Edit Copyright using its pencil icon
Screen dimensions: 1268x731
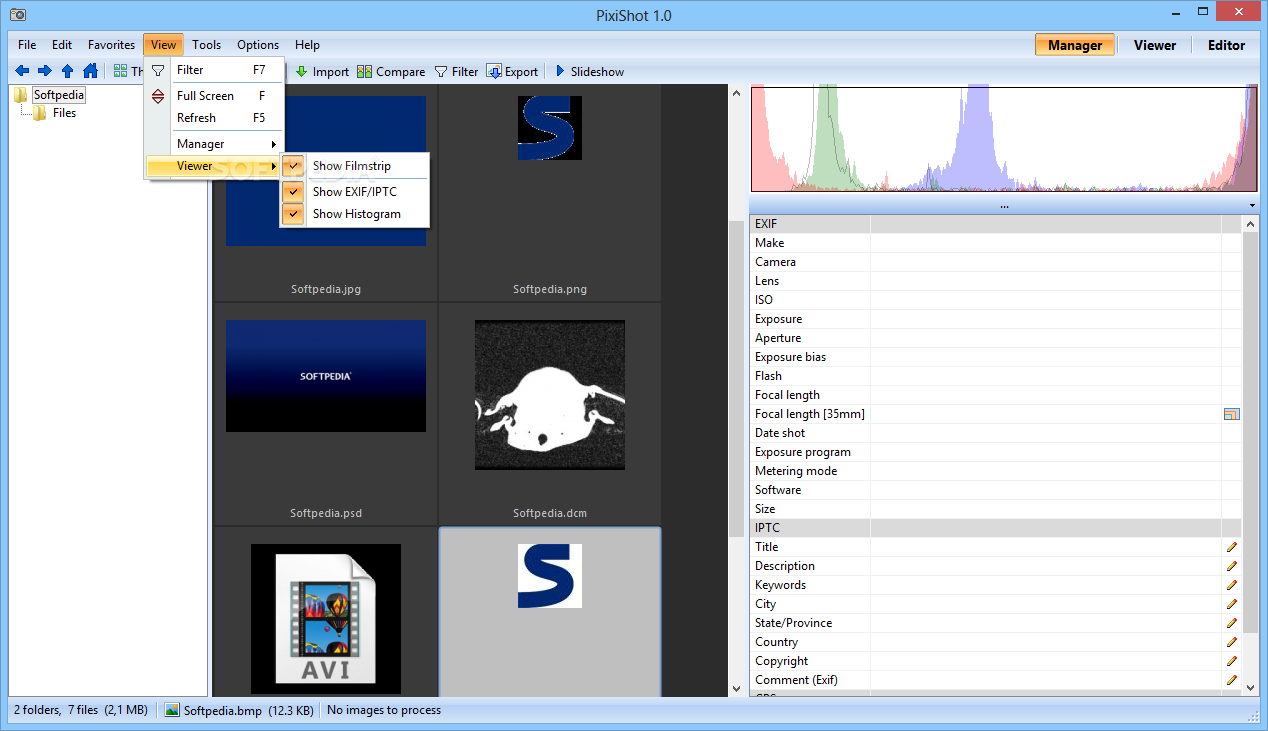click(1231, 661)
